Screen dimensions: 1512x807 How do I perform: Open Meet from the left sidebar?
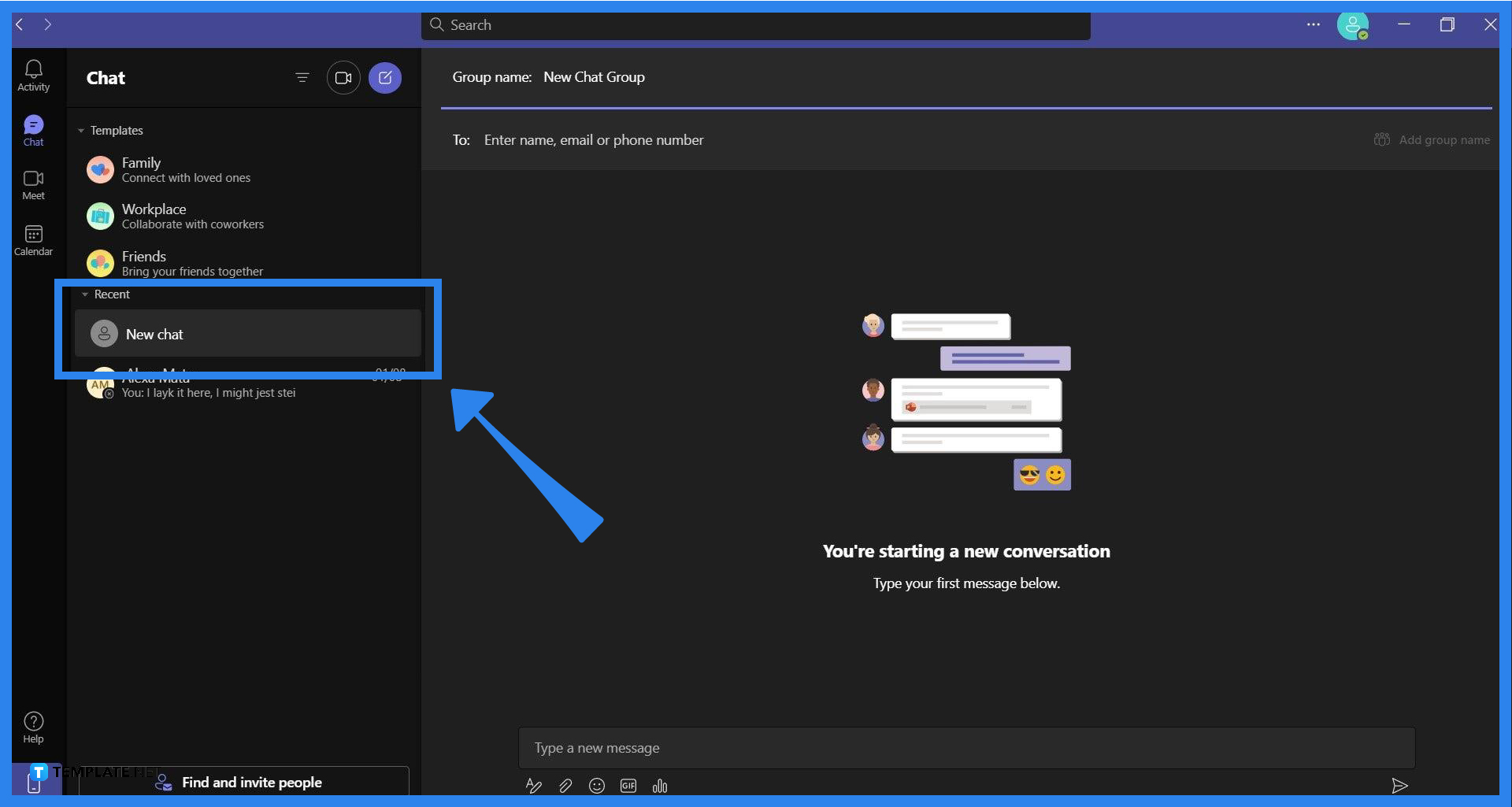[x=33, y=183]
